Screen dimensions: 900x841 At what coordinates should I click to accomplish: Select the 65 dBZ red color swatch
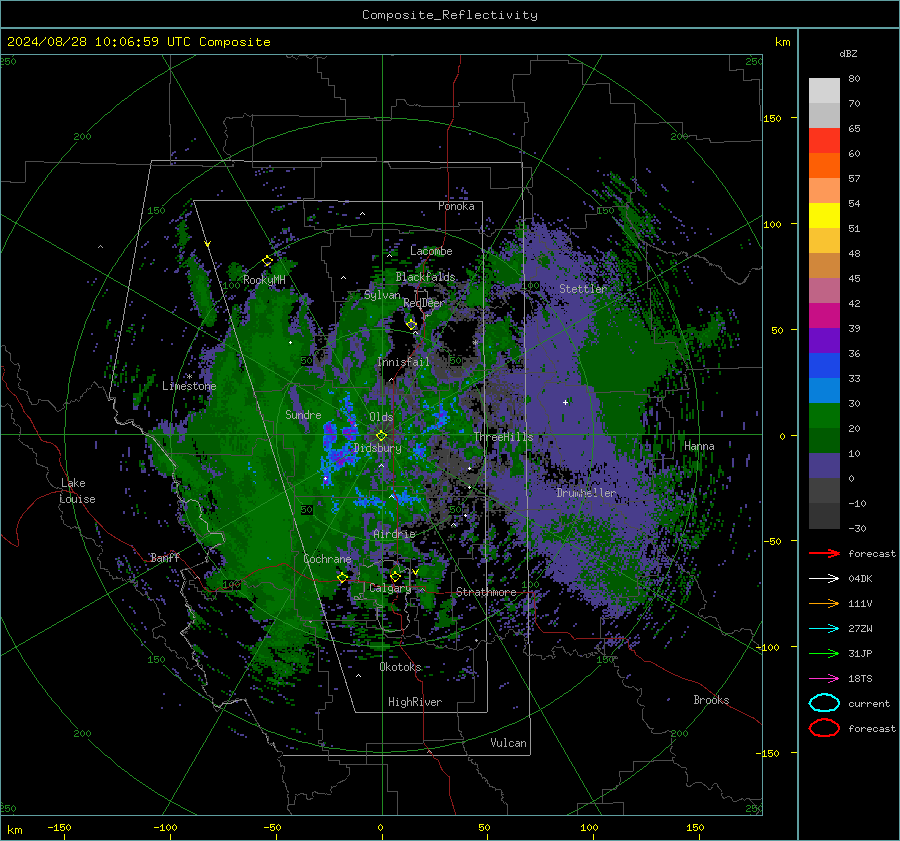pos(824,141)
